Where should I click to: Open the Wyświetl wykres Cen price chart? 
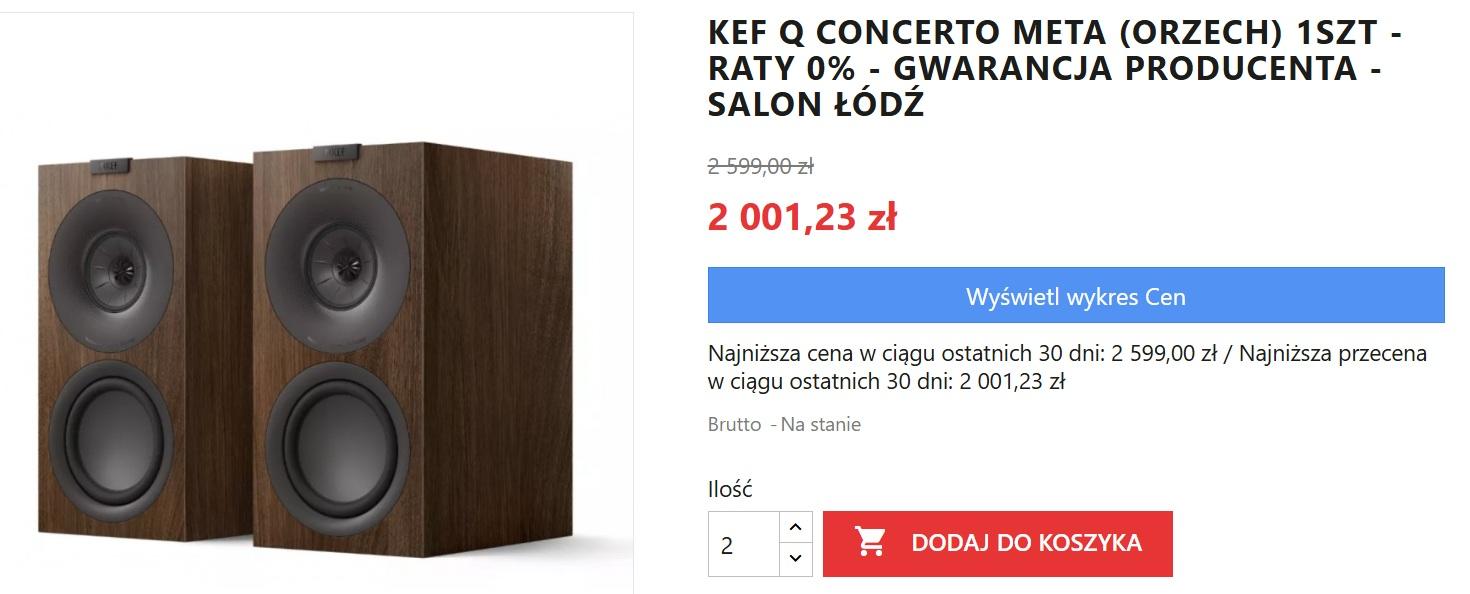[1076, 295]
